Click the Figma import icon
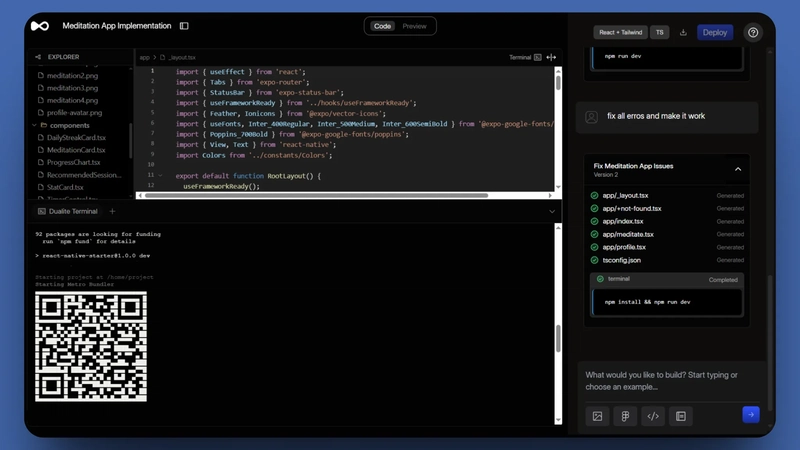Viewport: 800px width, 450px height. coord(625,416)
